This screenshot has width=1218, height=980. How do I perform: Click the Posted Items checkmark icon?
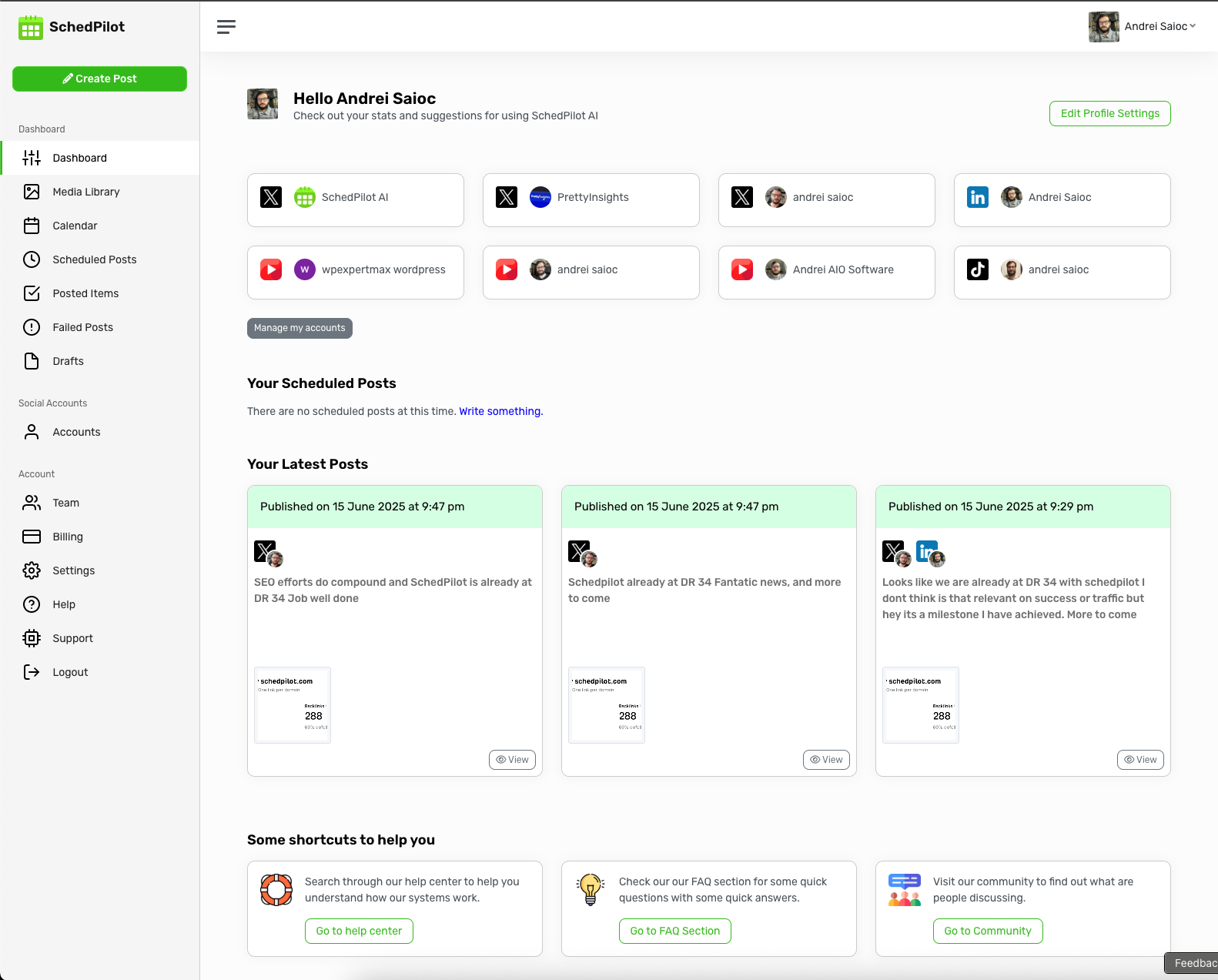32,293
